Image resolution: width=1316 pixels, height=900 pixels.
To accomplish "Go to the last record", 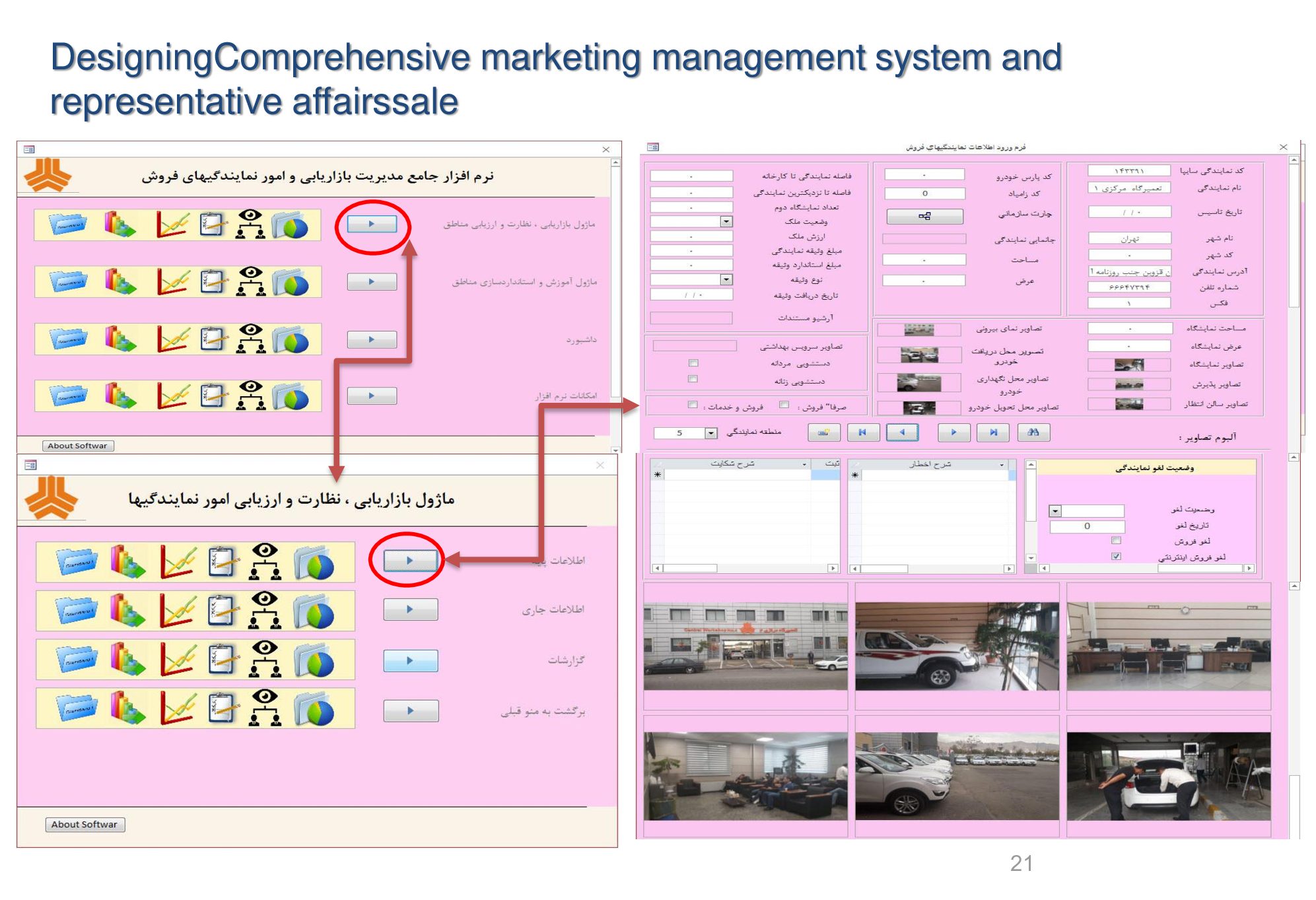I will (x=993, y=433).
